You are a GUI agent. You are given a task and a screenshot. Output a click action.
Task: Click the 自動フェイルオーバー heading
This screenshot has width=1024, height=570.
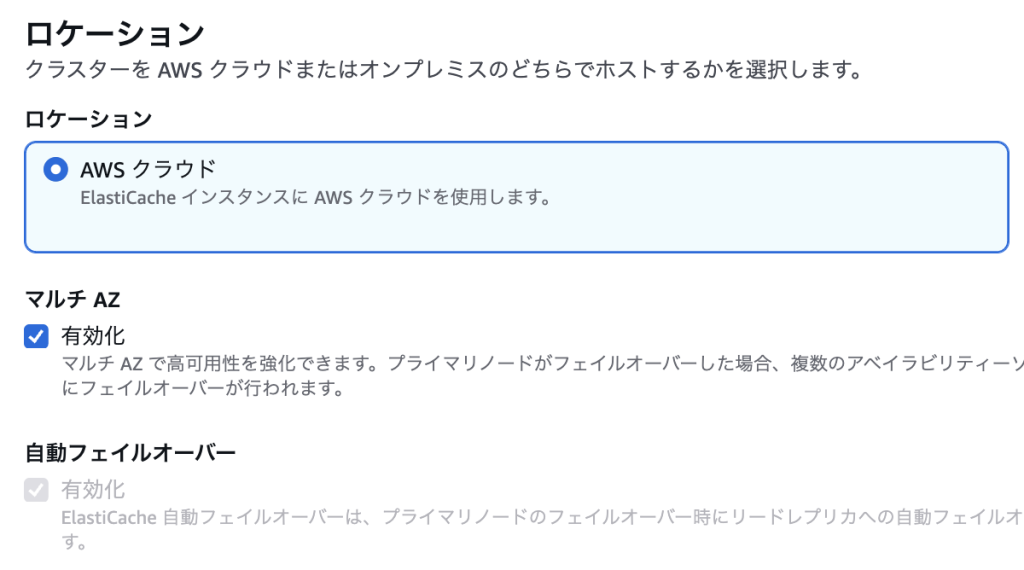click(130, 453)
